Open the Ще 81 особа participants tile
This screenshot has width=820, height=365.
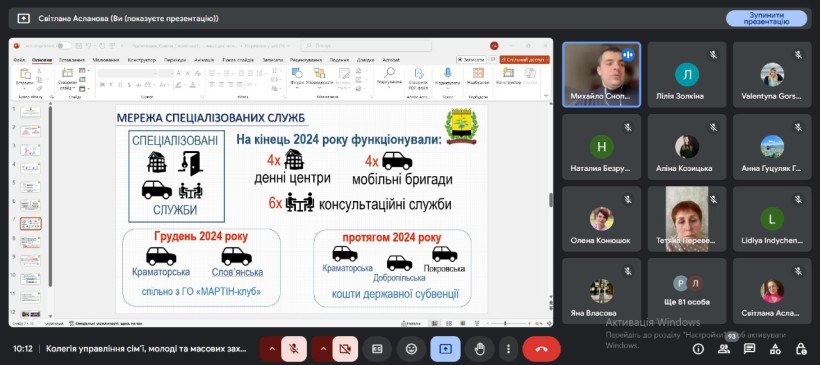pos(687,291)
